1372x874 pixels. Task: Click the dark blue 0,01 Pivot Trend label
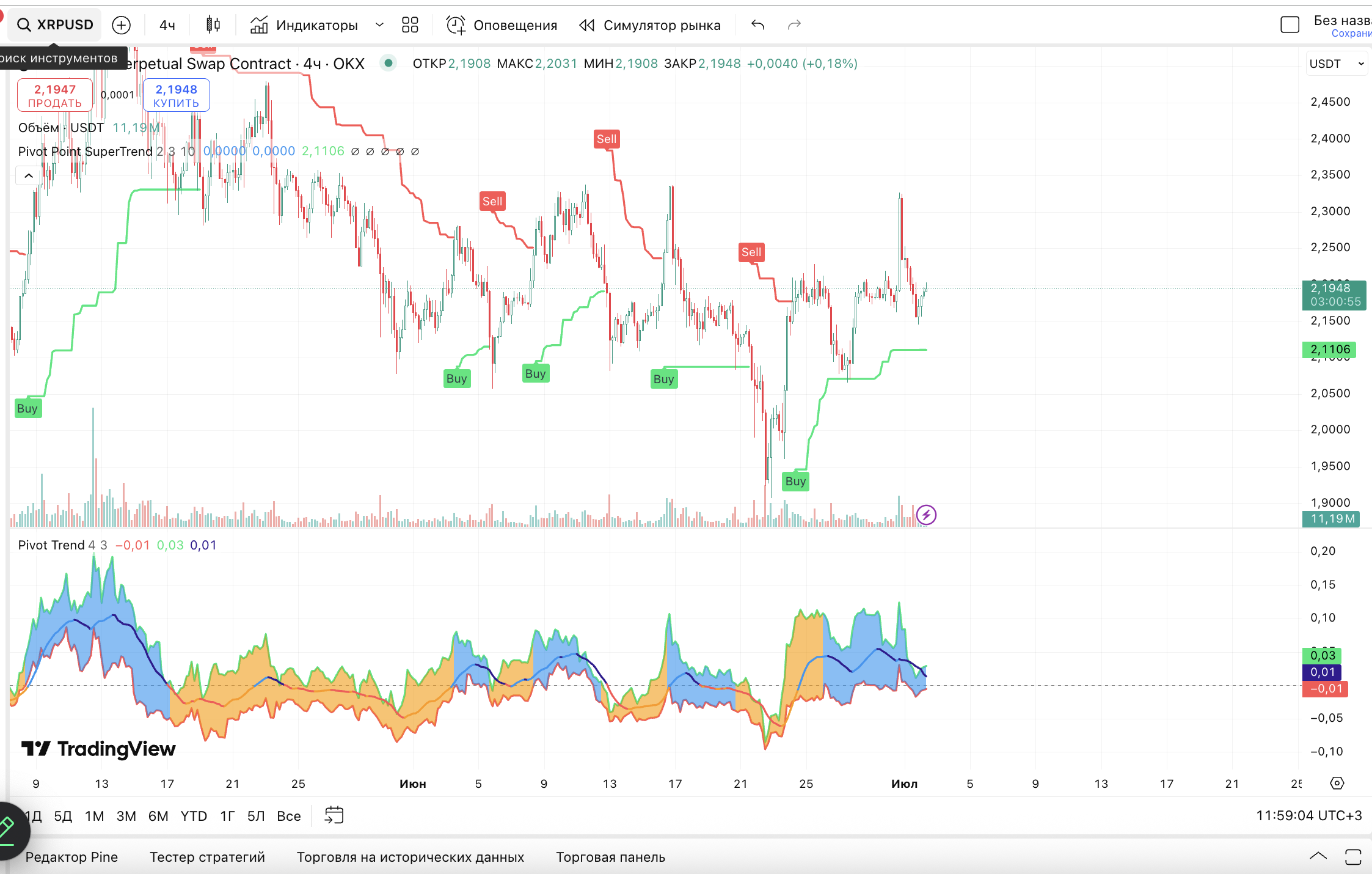pos(1322,672)
